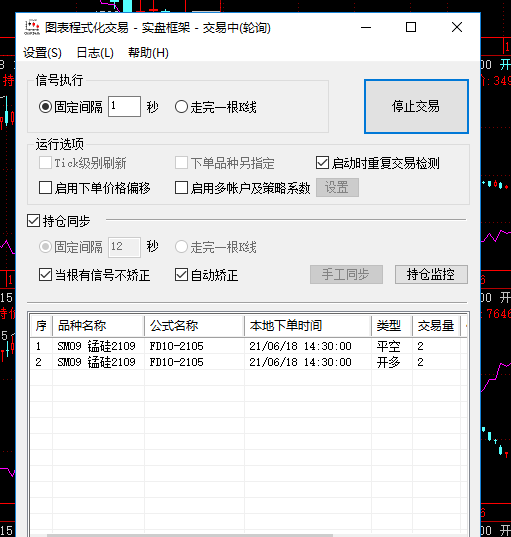
Task: Click the 序 column header
Action: (x=41, y=326)
